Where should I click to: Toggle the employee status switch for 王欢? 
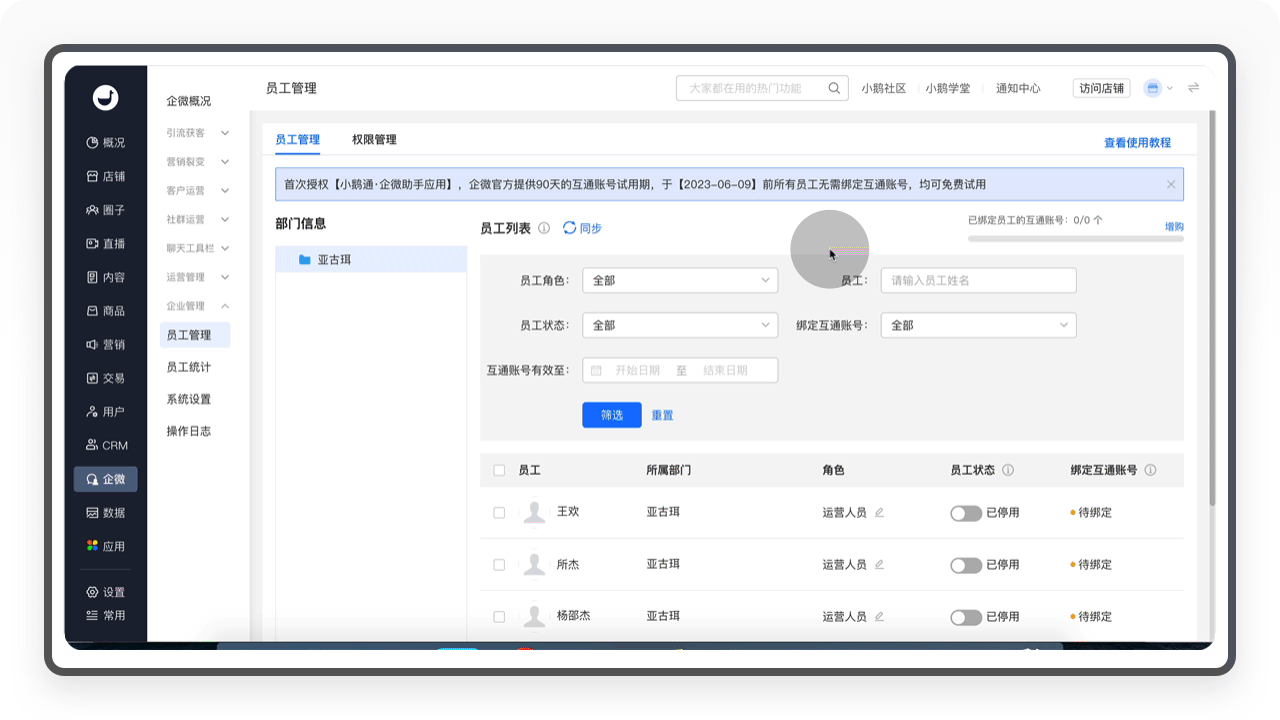tap(966, 513)
